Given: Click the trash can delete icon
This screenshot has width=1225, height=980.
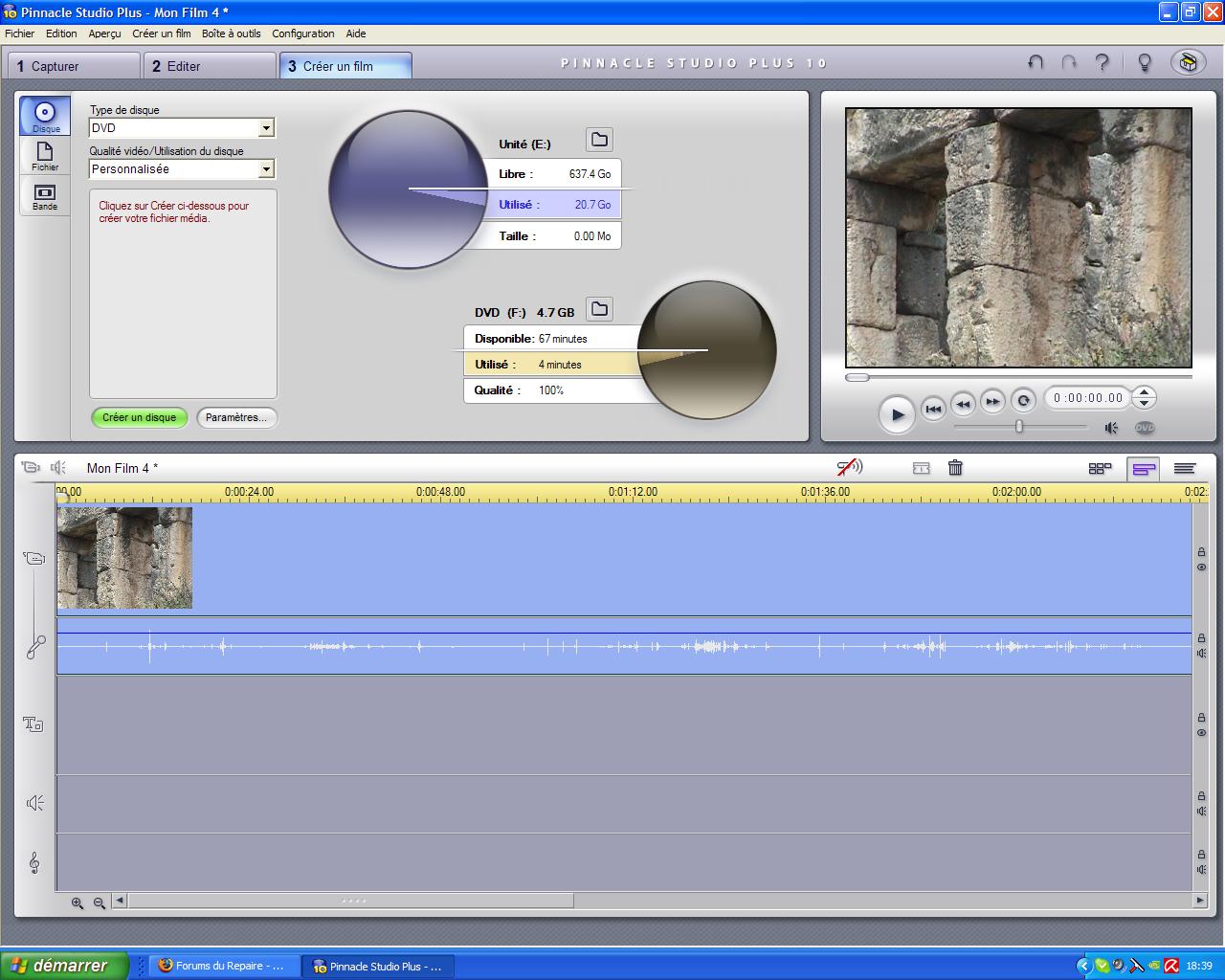Looking at the screenshot, I should point(955,468).
